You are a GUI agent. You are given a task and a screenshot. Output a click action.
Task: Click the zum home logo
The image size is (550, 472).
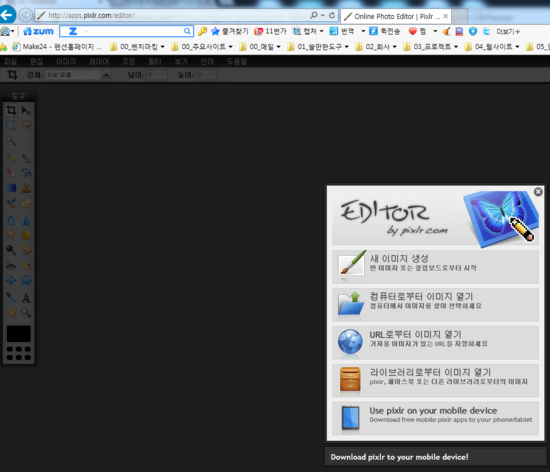tap(39, 31)
